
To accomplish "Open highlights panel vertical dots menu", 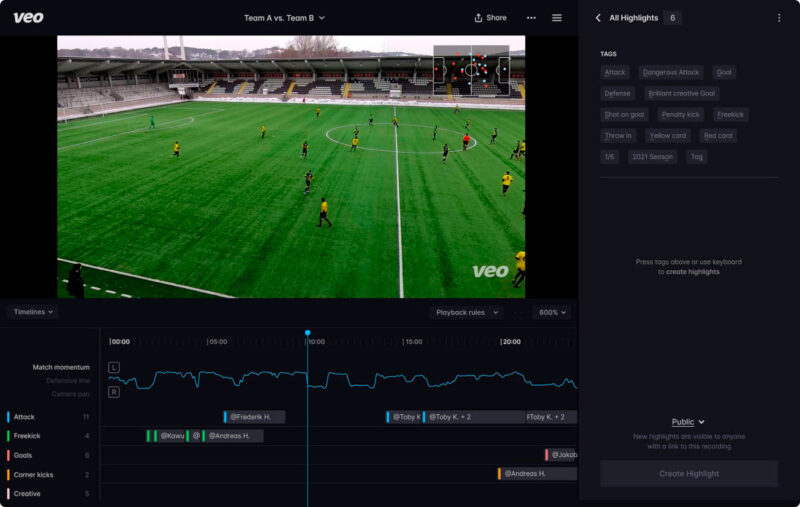I will click(x=779, y=18).
